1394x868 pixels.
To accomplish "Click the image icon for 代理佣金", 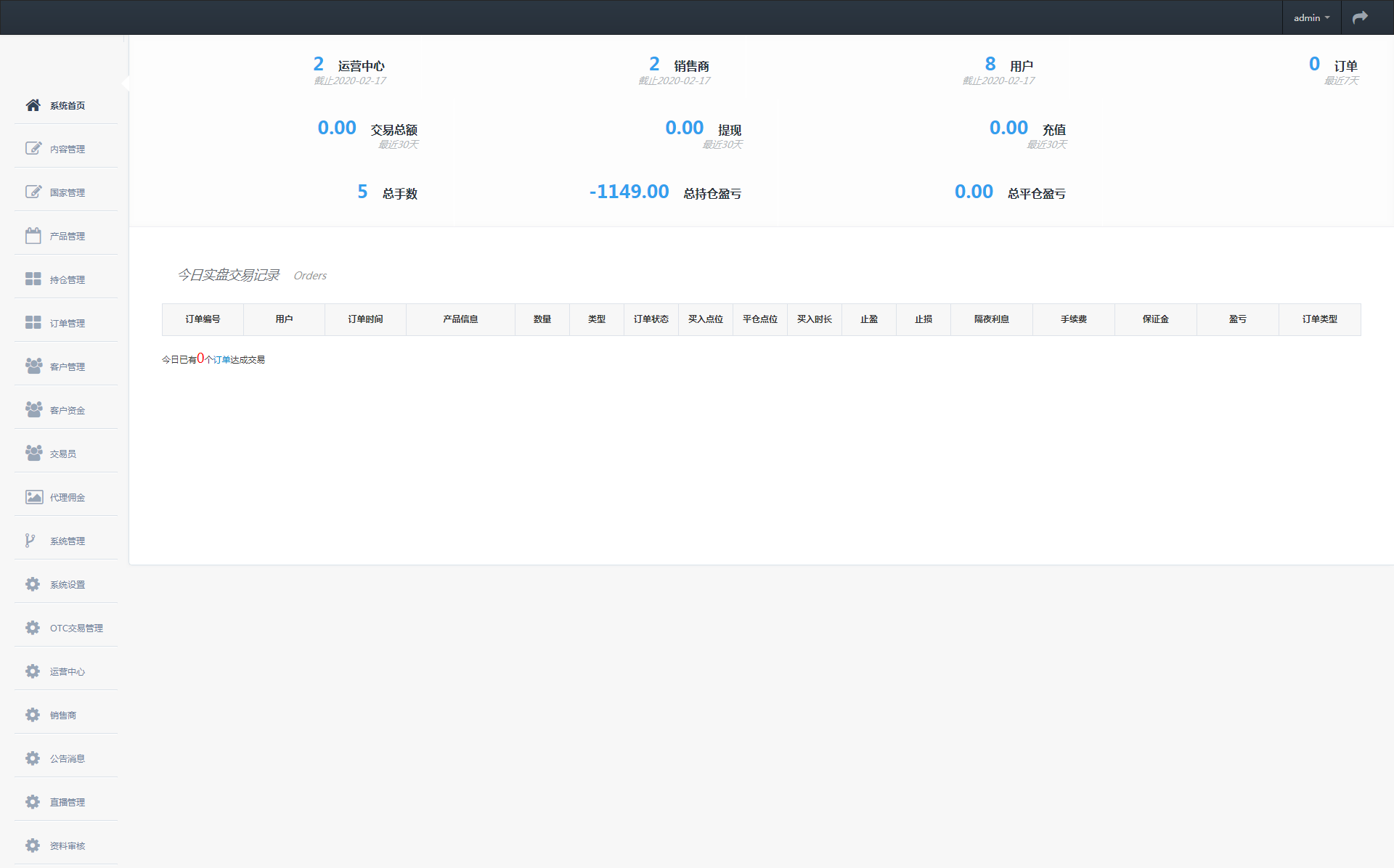I will [x=33, y=497].
